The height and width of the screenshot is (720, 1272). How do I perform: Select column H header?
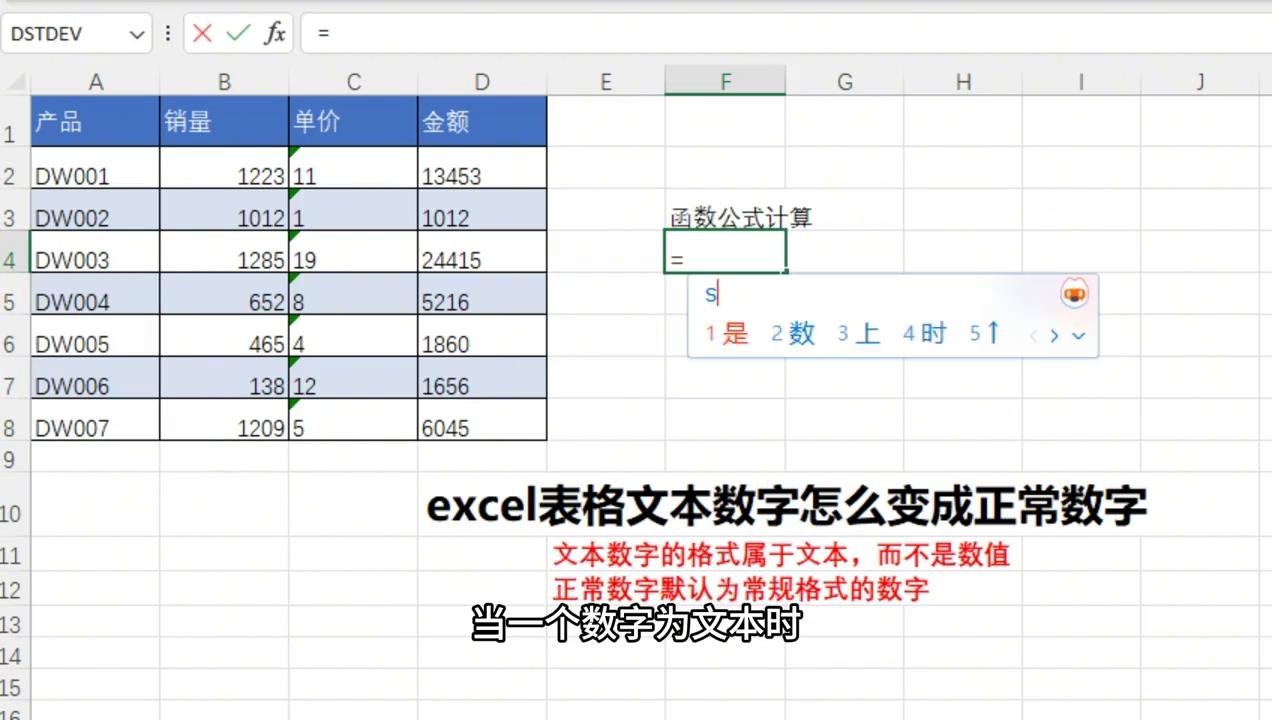tap(963, 82)
